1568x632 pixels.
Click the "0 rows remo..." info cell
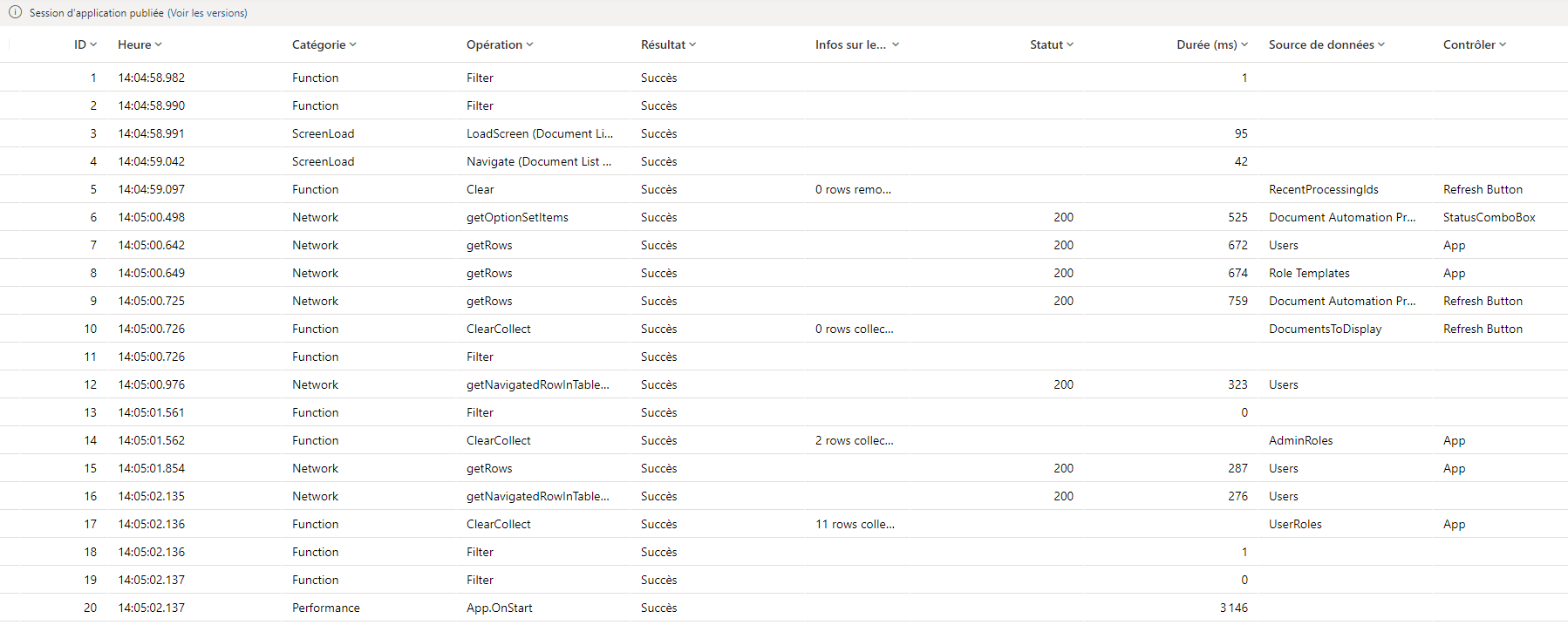pos(853,189)
